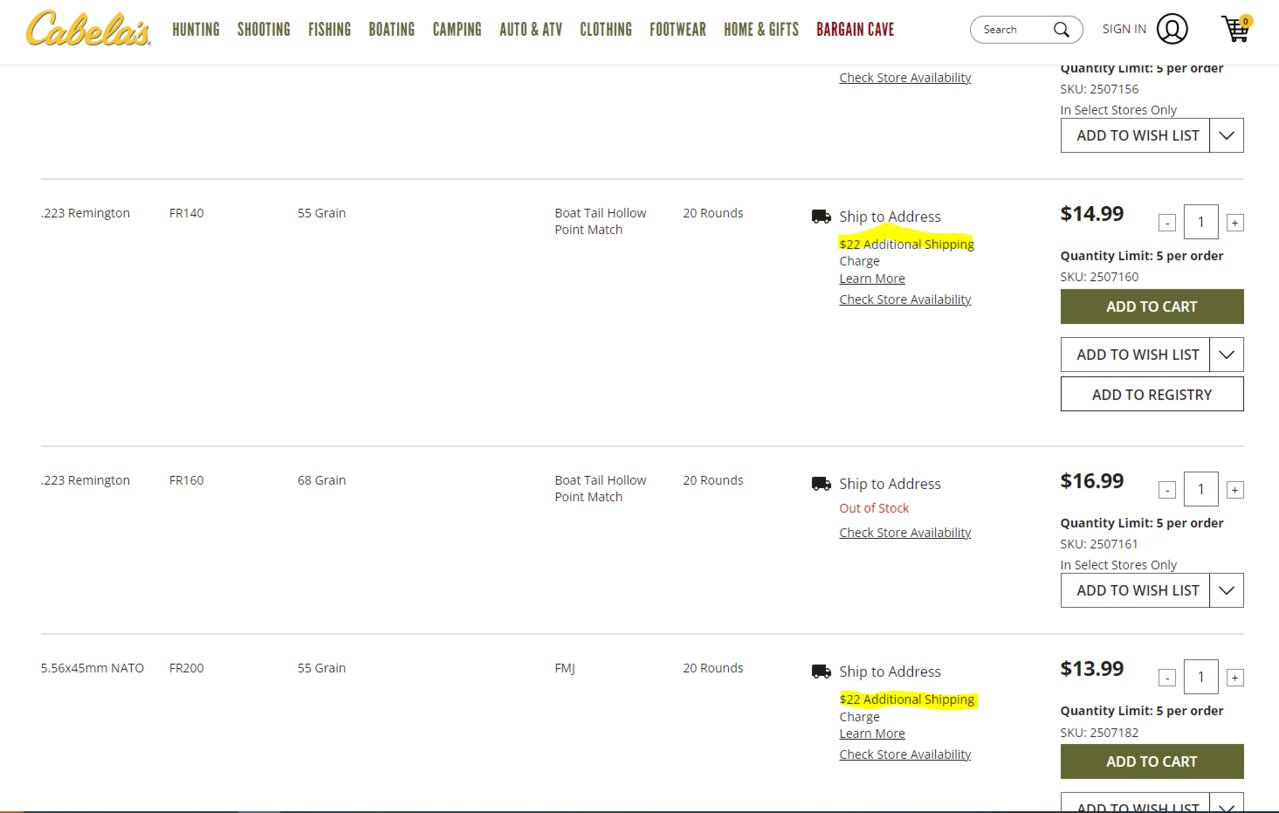Check Store Availability for FR140
The image size is (1279, 813).
[905, 299]
